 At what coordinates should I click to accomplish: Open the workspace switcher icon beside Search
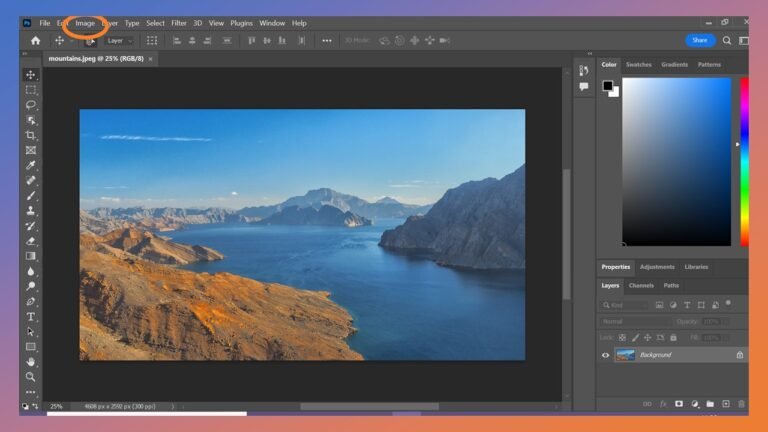[x=744, y=41]
